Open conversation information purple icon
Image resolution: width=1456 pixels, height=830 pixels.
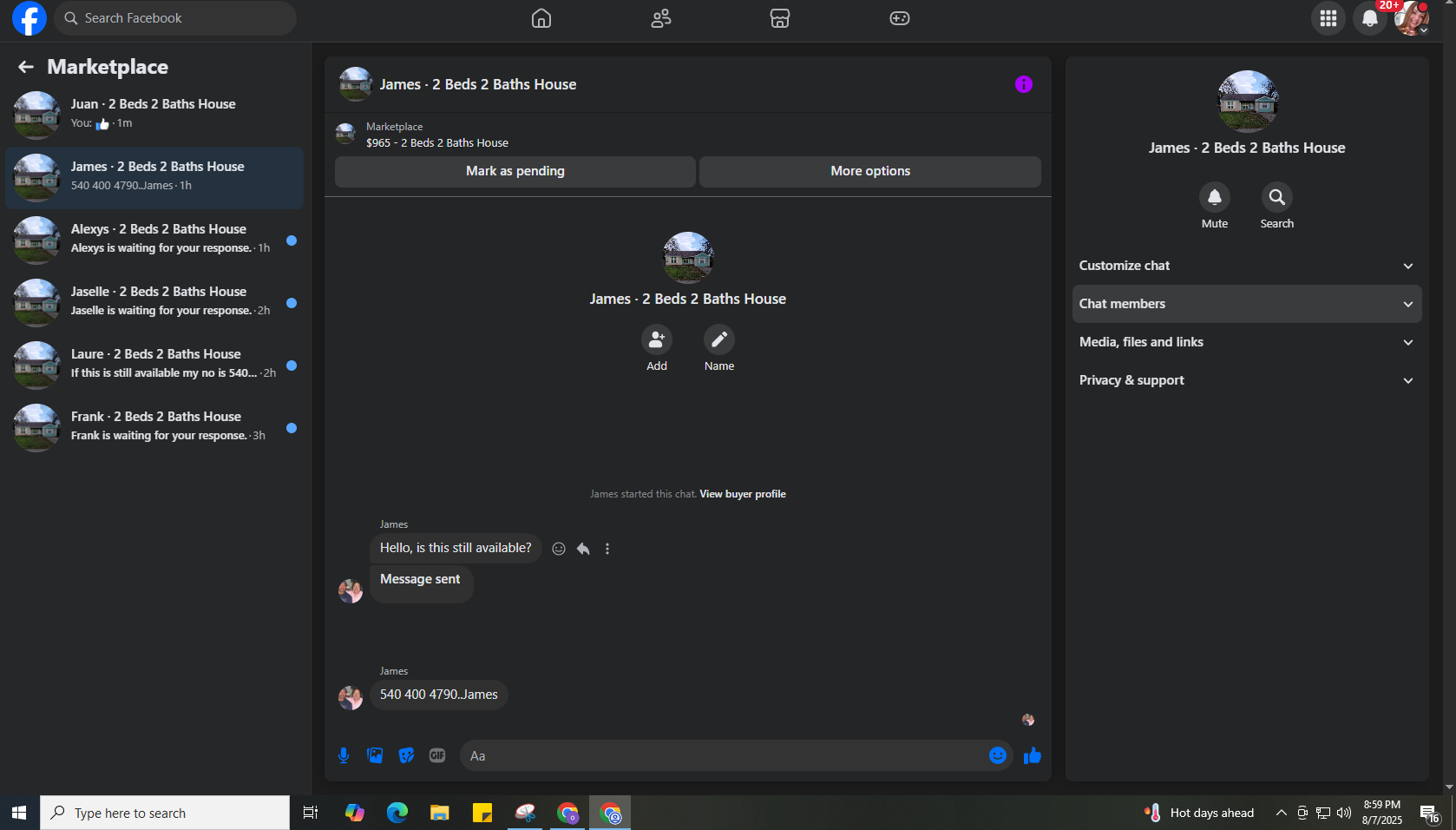1024,84
